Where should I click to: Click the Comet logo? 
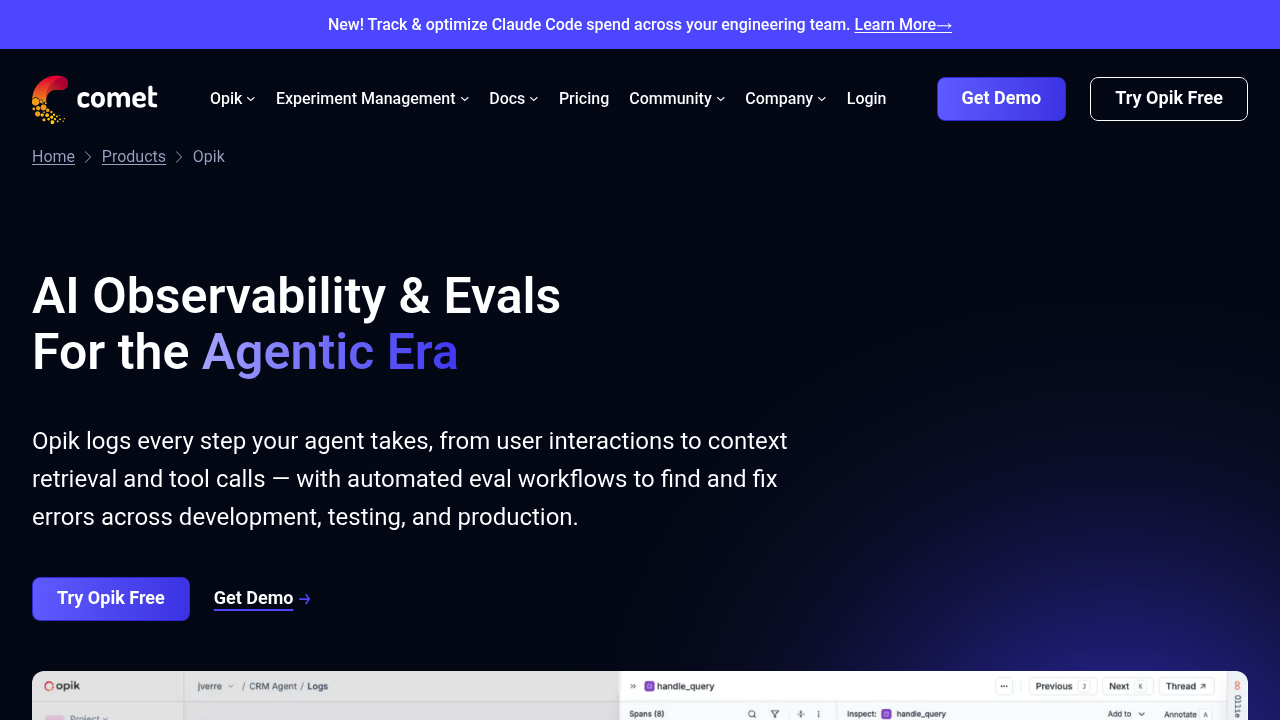95,99
